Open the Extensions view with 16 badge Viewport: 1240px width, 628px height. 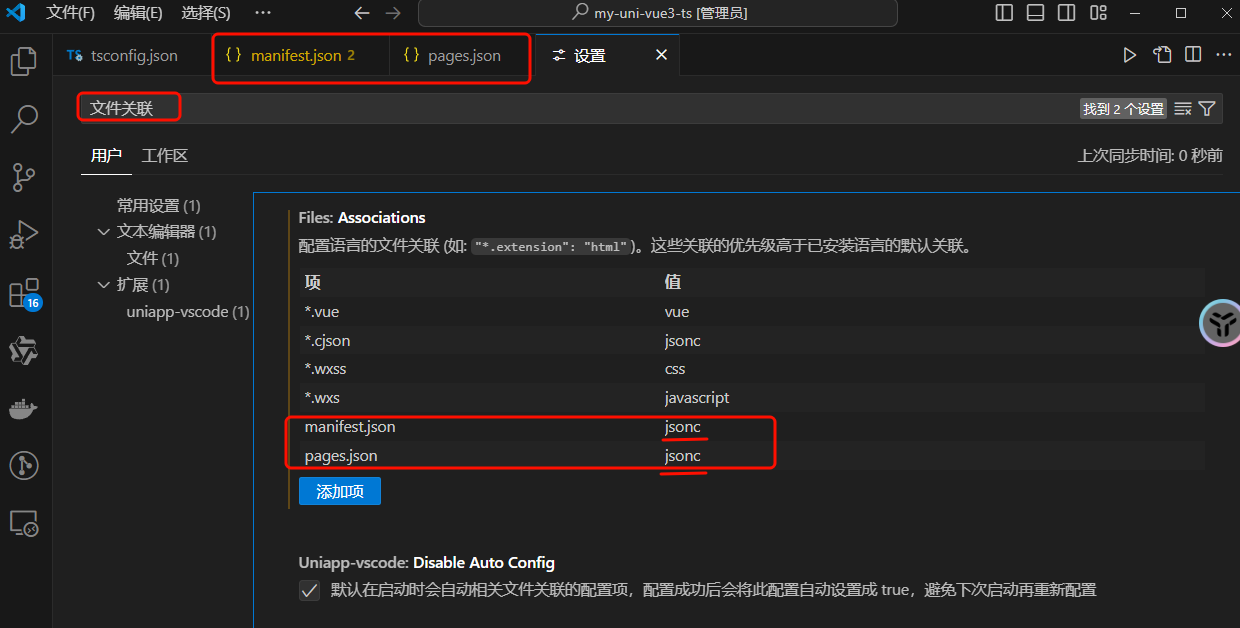tap(24, 293)
